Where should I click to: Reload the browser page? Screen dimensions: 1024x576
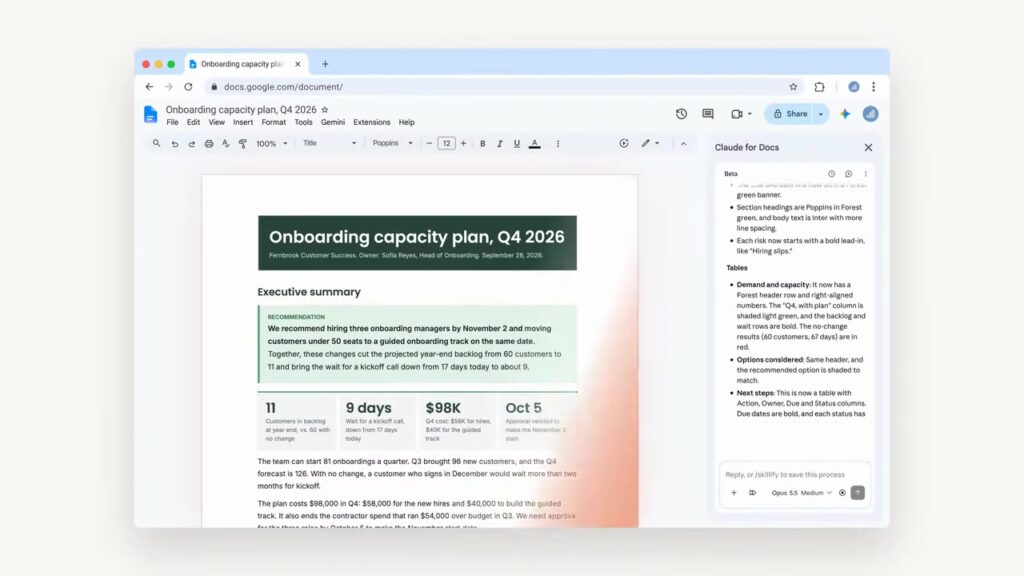pos(188,87)
